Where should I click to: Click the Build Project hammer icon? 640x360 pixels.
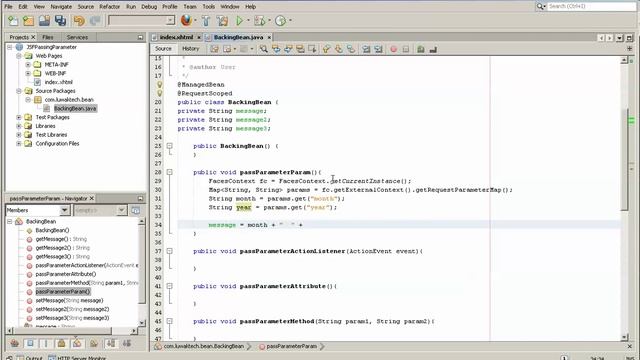click(x=206, y=20)
